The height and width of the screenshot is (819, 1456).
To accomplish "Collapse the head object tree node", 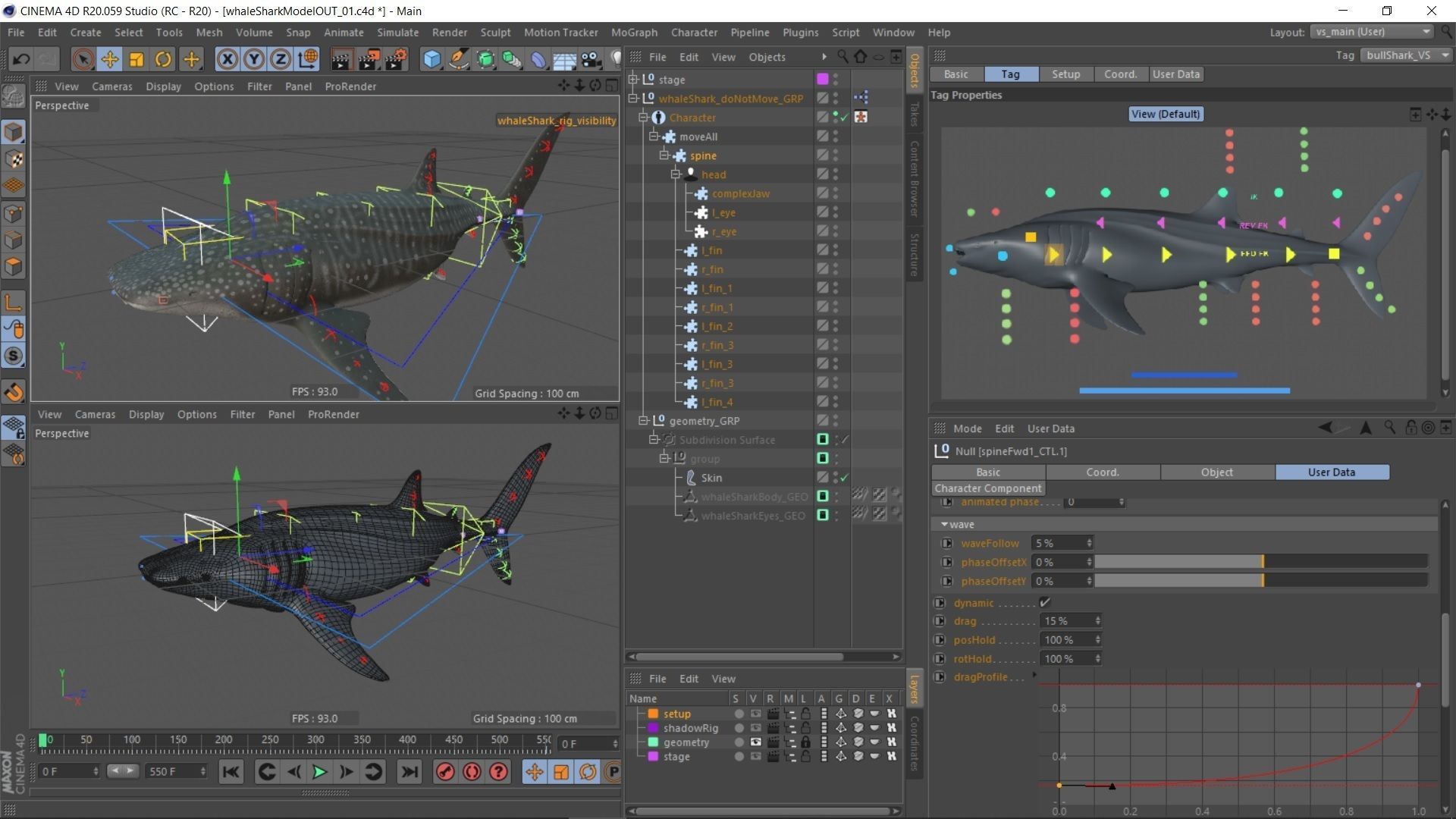I will click(x=675, y=174).
